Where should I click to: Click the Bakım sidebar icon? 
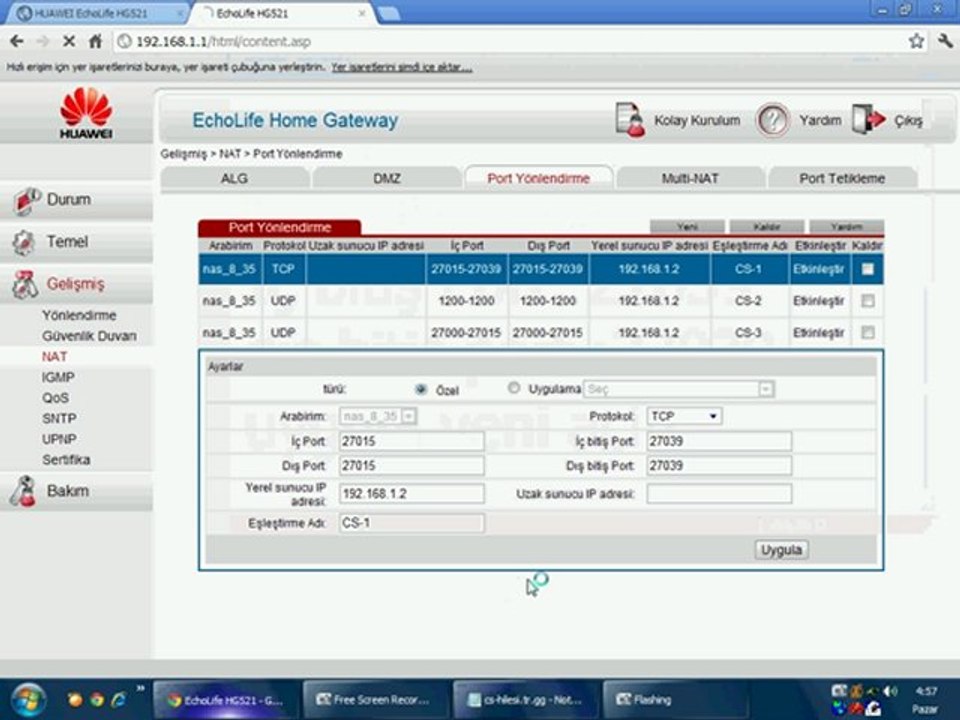click(x=23, y=491)
